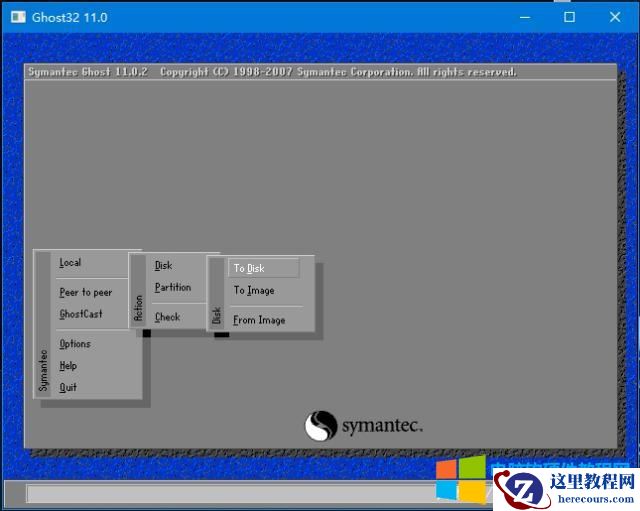Close the Ghost32 11.0 window
Screen dimensions: 640x511
[x=615, y=17]
